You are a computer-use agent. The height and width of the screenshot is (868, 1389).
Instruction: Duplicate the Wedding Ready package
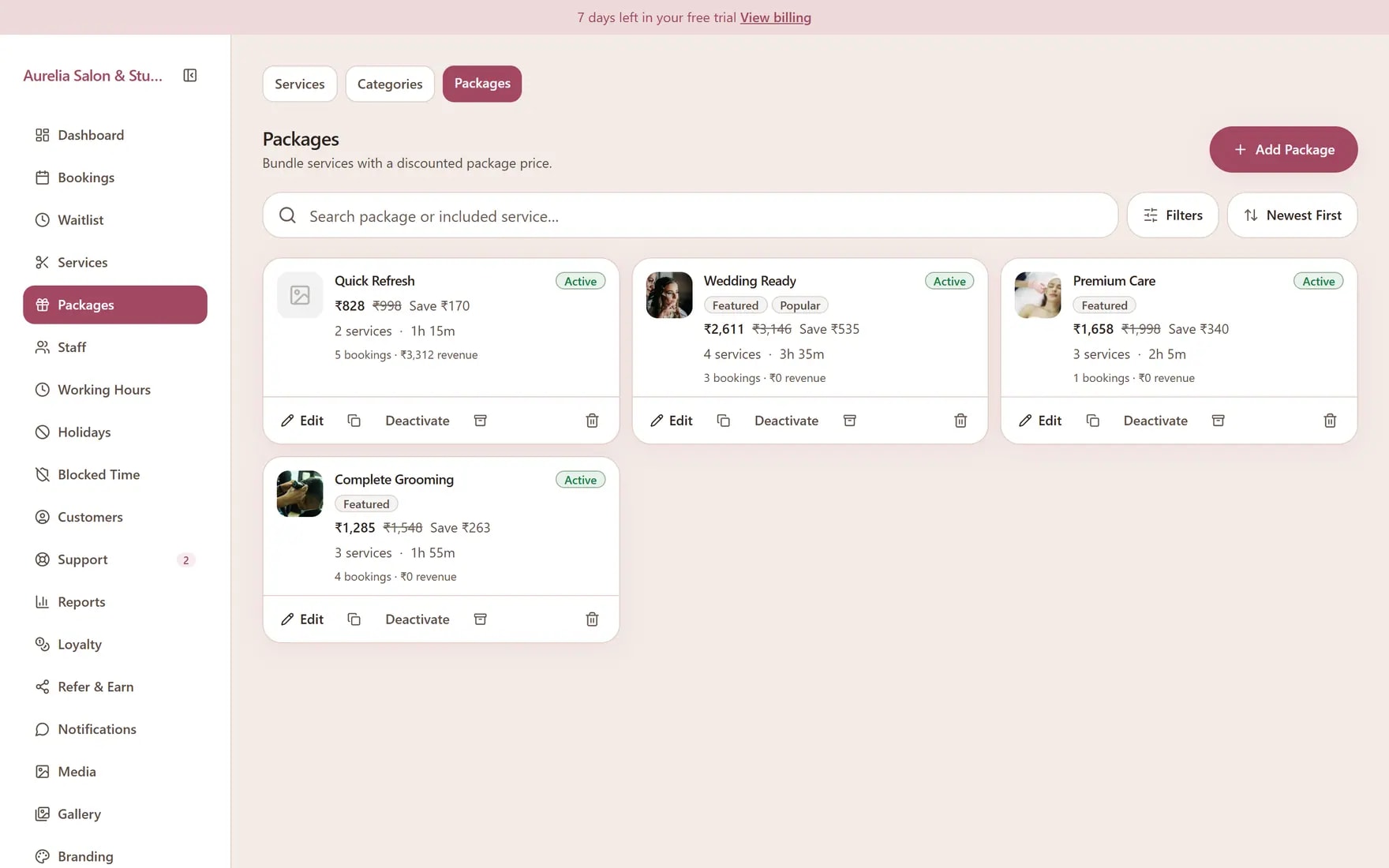[723, 421]
